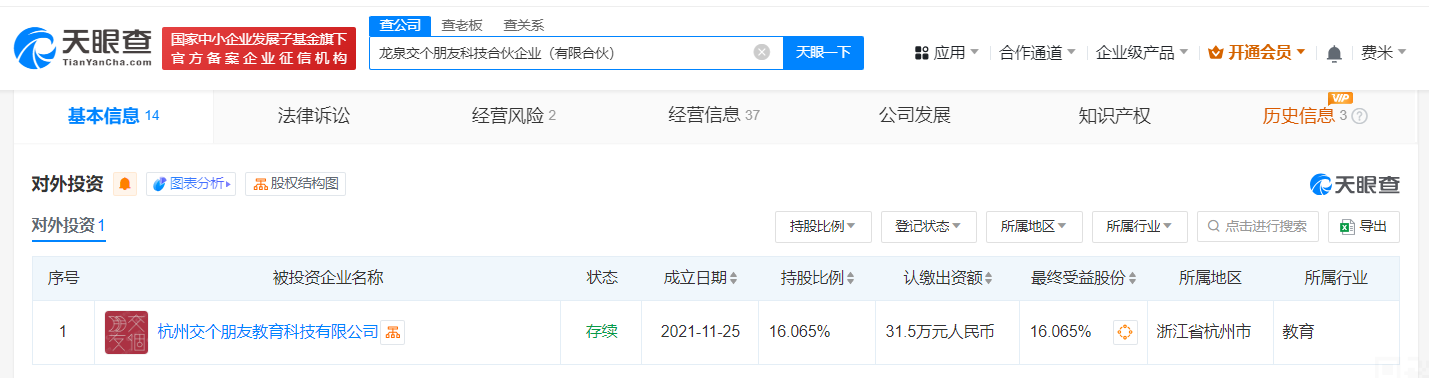Click help question icon beside 历史信息
1429x378 pixels.
(x=1359, y=116)
